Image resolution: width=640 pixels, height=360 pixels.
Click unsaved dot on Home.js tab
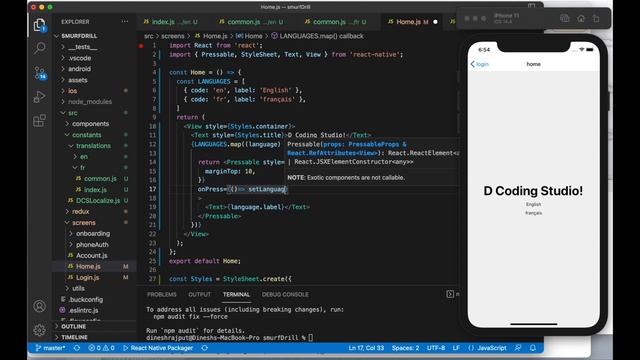(x=435, y=22)
